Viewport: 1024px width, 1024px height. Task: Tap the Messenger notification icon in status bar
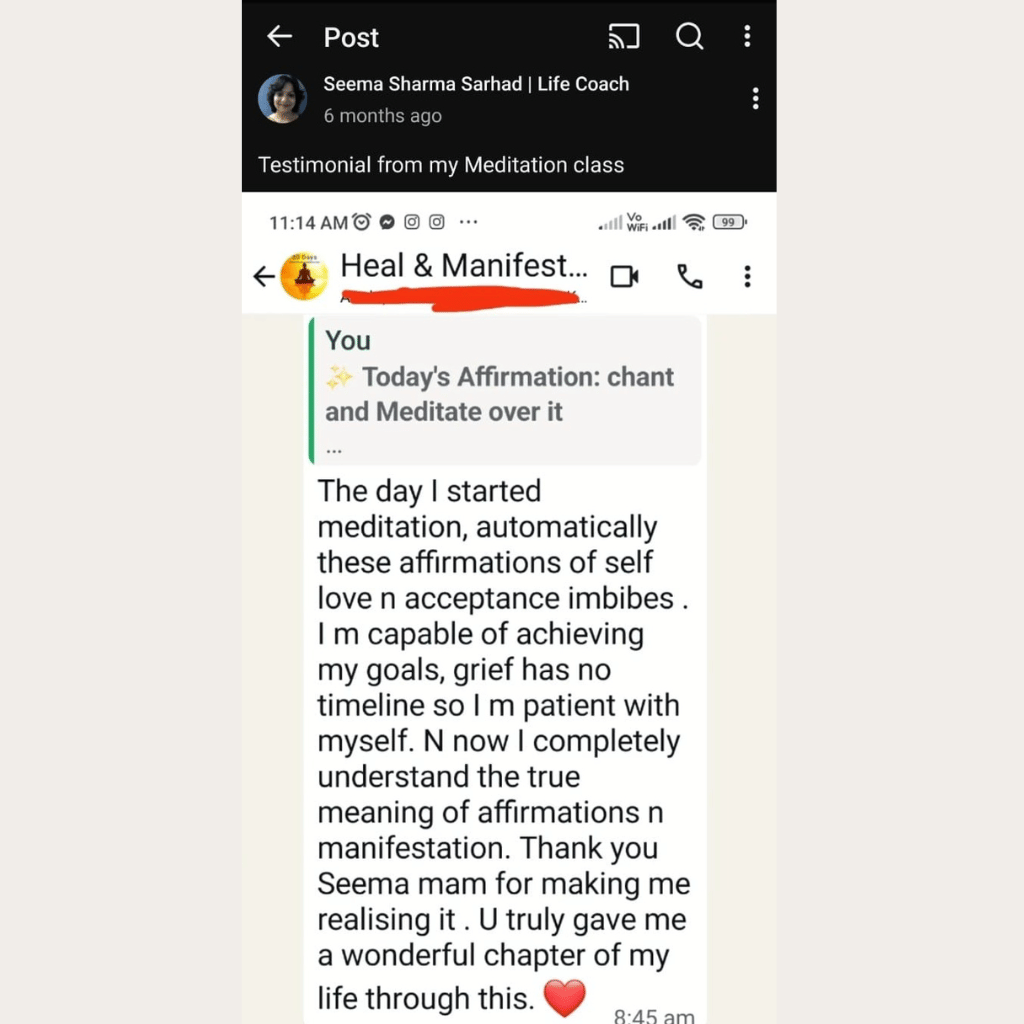[387, 222]
